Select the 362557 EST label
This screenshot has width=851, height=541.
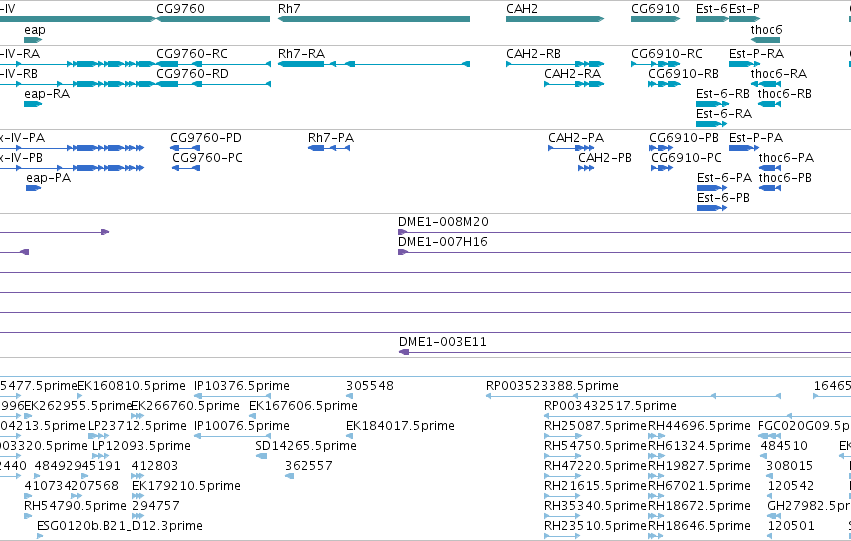pos(308,466)
